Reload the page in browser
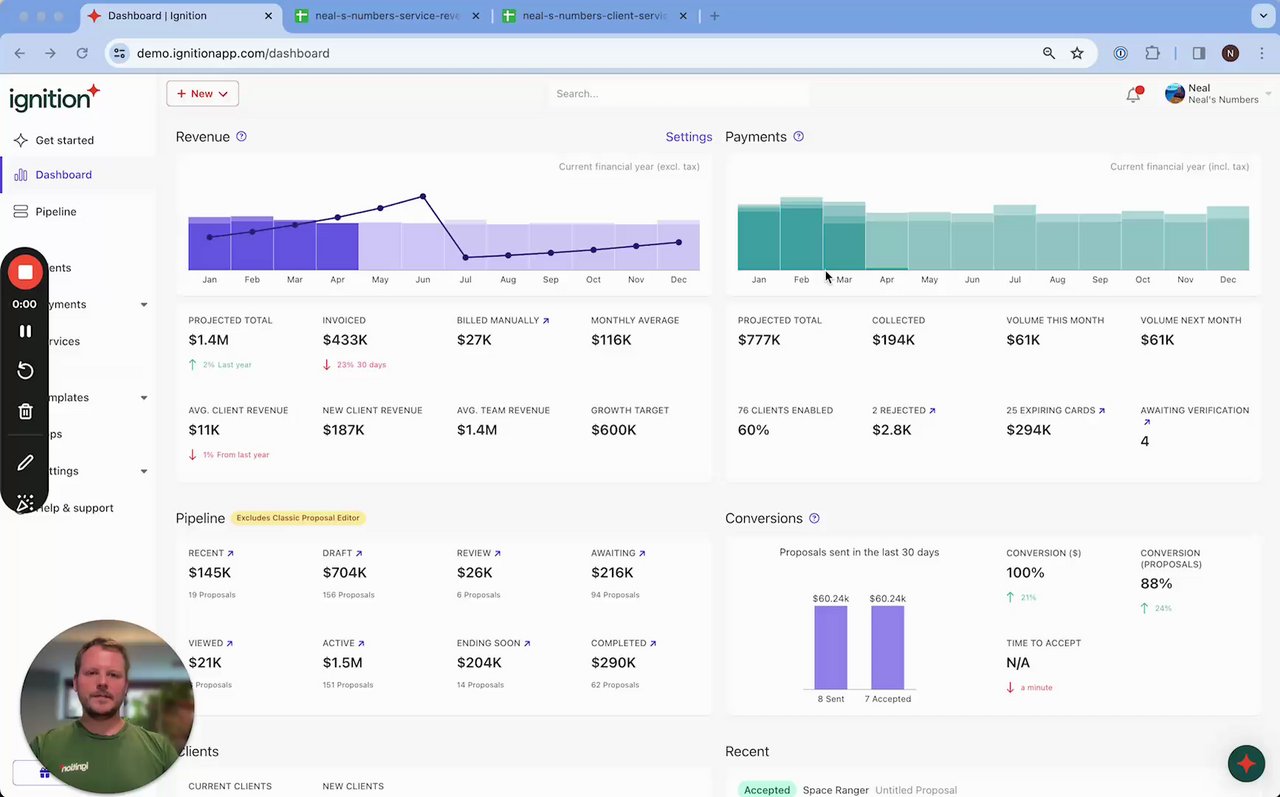1280x797 pixels. [x=82, y=53]
